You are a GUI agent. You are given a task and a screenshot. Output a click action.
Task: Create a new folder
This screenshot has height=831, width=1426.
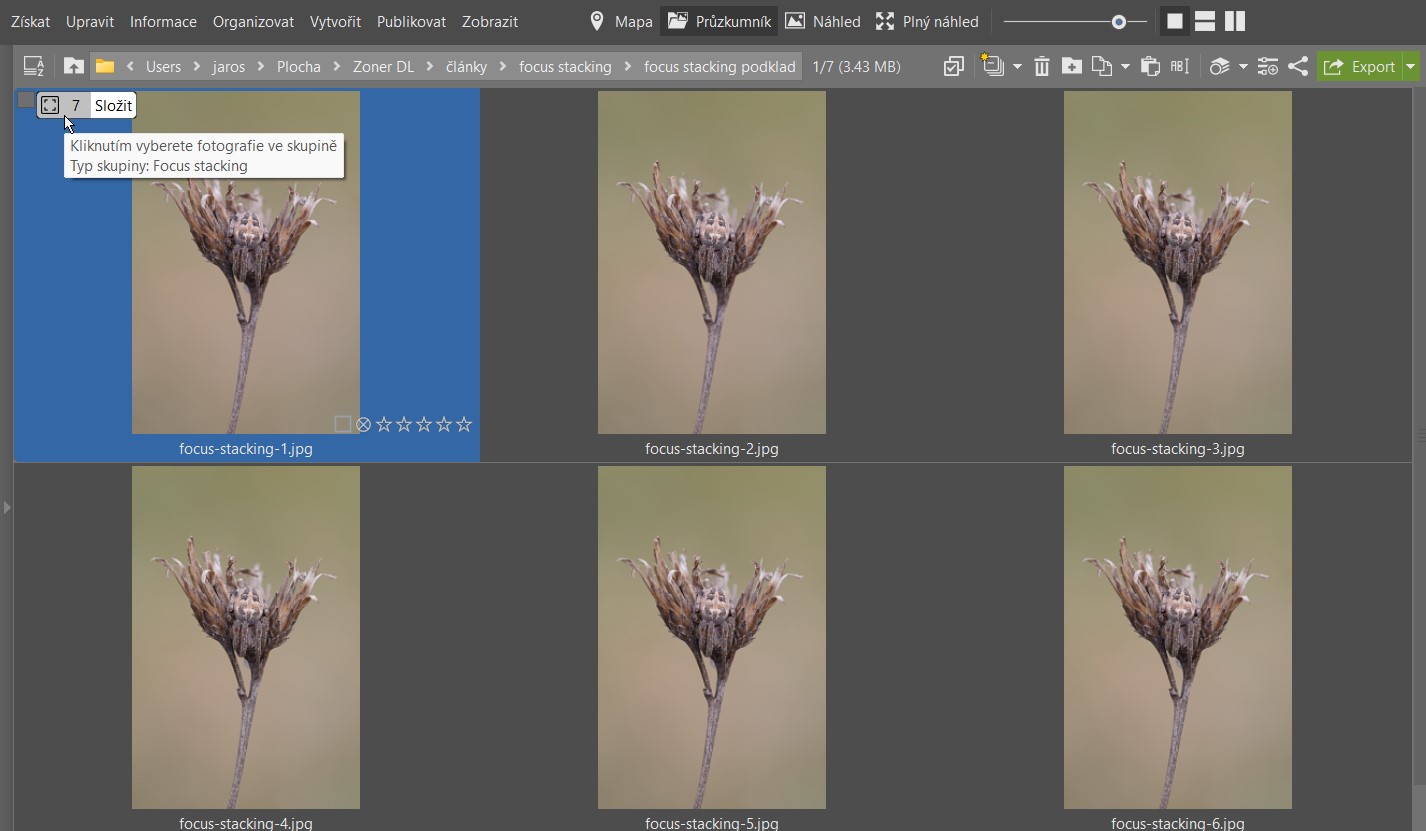point(1071,67)
